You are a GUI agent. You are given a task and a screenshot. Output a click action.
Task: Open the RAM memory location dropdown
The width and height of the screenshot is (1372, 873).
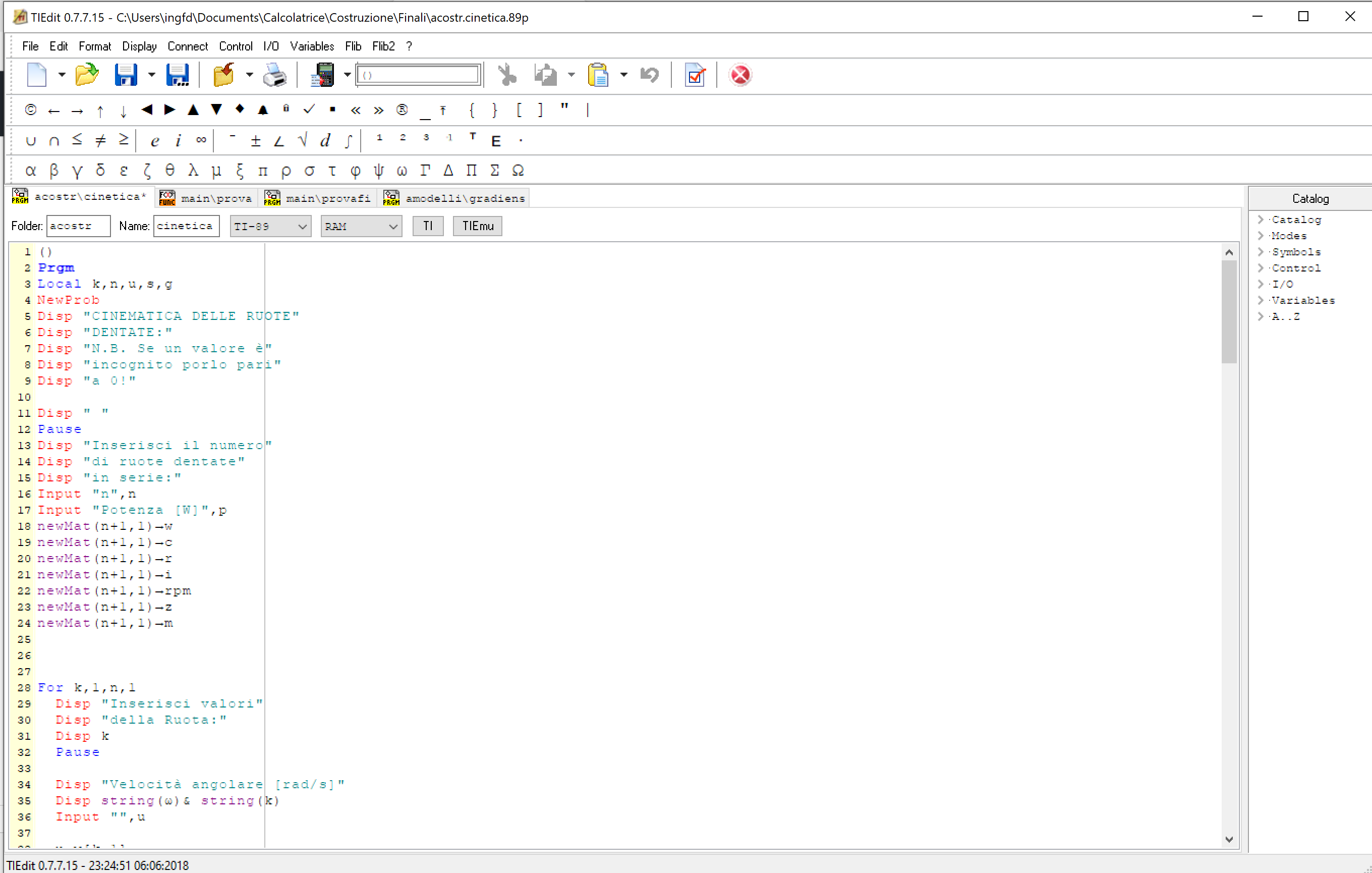point(361,226)
